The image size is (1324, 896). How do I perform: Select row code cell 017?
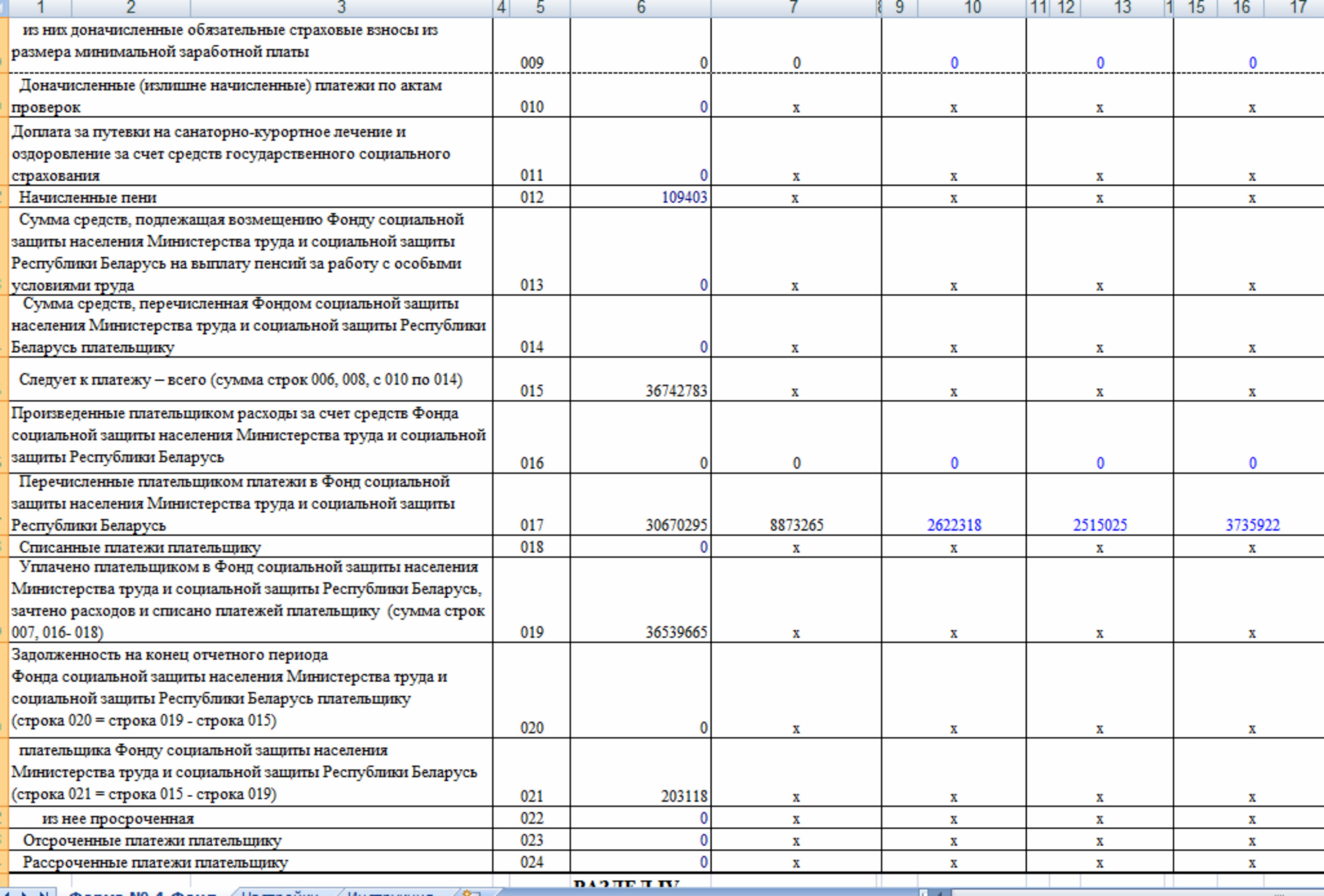[532, 504]
